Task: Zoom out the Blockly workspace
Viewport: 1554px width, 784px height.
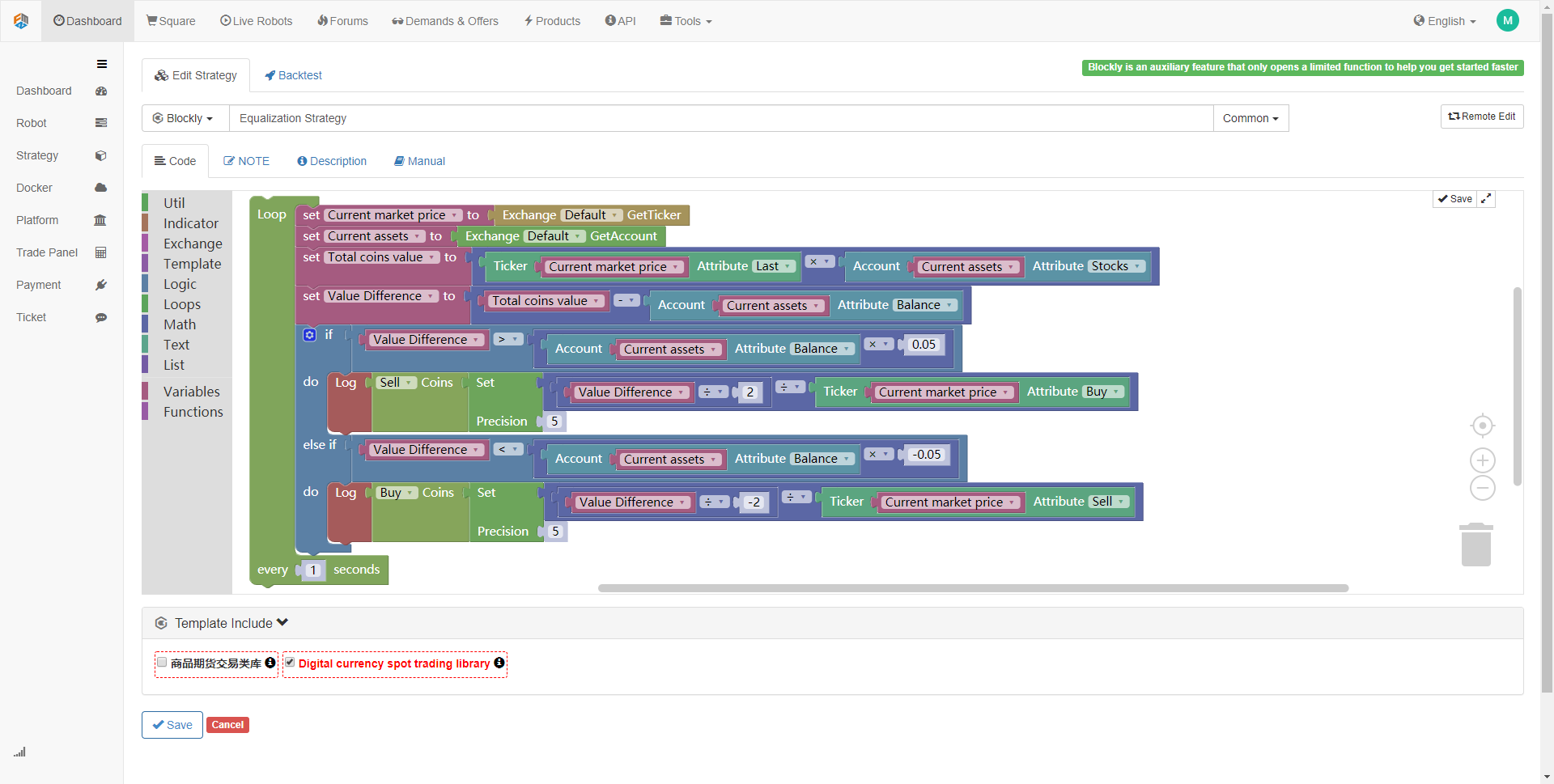Action: tap(1482, 488)
